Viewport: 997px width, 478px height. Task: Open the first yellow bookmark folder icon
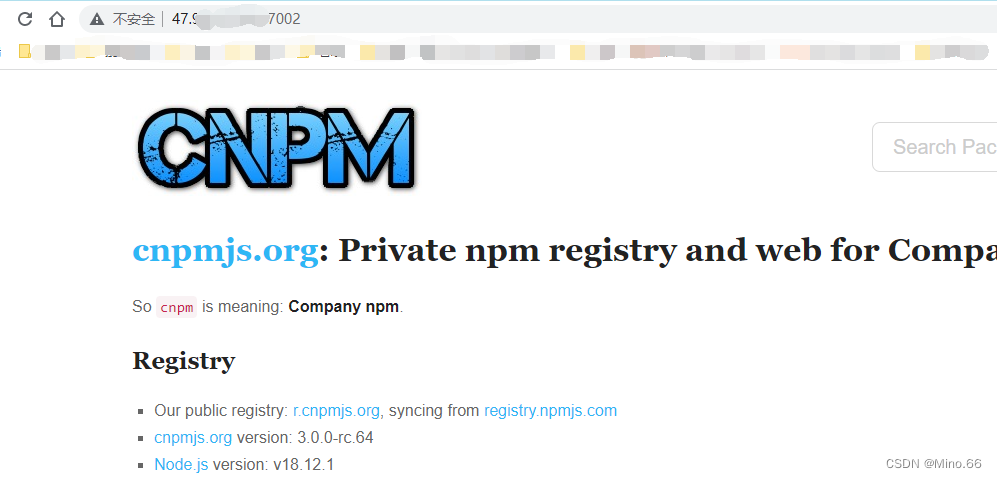[25, 51]
